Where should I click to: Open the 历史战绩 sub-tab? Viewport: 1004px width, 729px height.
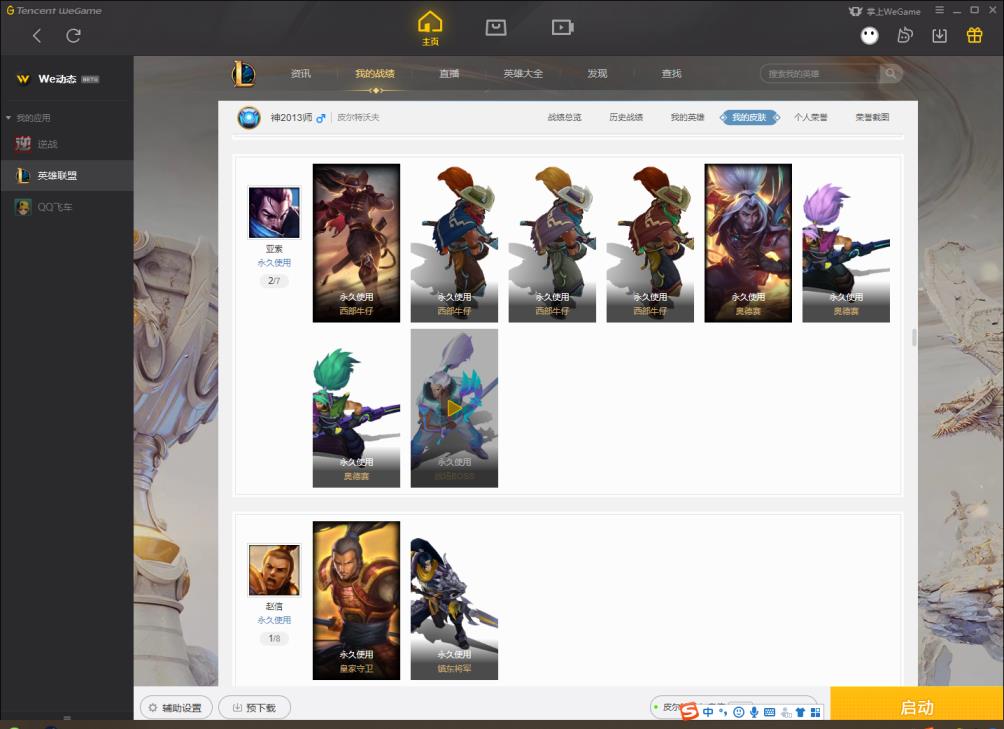[626, 117]
